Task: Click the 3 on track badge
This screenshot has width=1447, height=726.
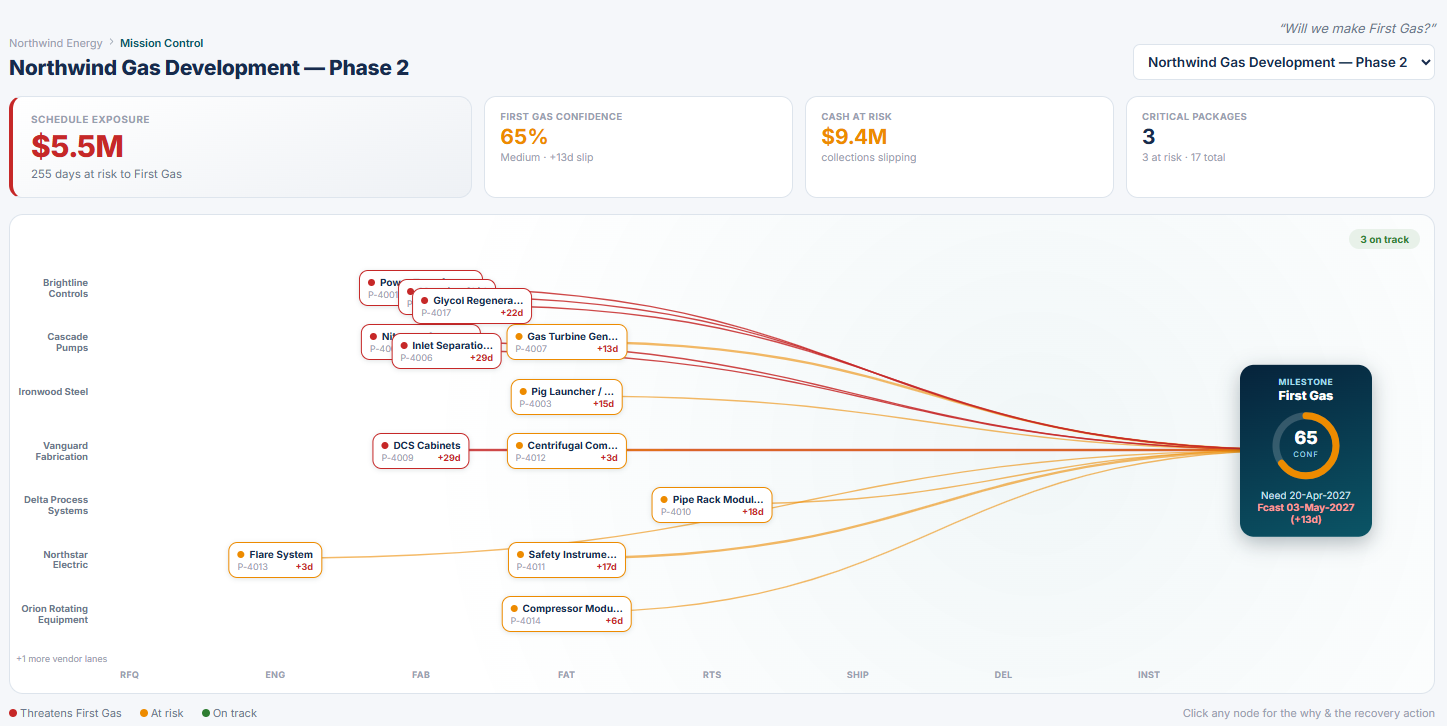Action: pyautogui.click(x=1384, y=240)
